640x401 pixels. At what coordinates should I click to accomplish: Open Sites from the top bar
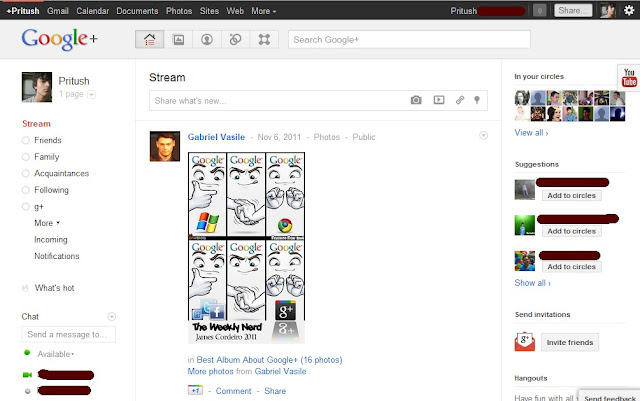(x=209, y=11)
